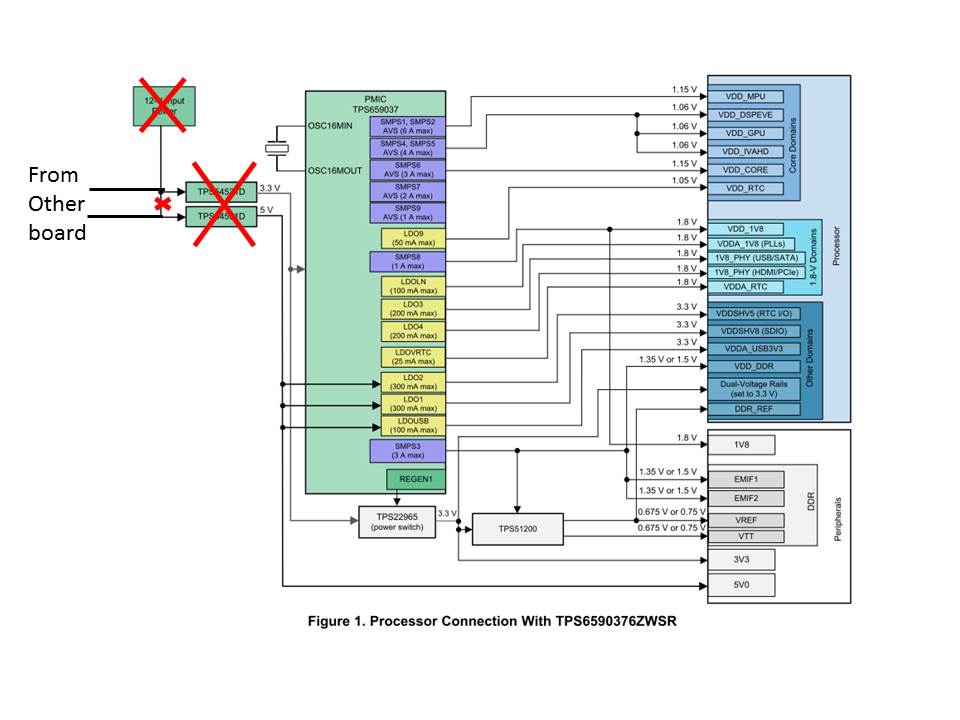This screenshot has width=960, height=720.
Task: Click the LDO9 (50 mA max) block
Action: (413, 238)
